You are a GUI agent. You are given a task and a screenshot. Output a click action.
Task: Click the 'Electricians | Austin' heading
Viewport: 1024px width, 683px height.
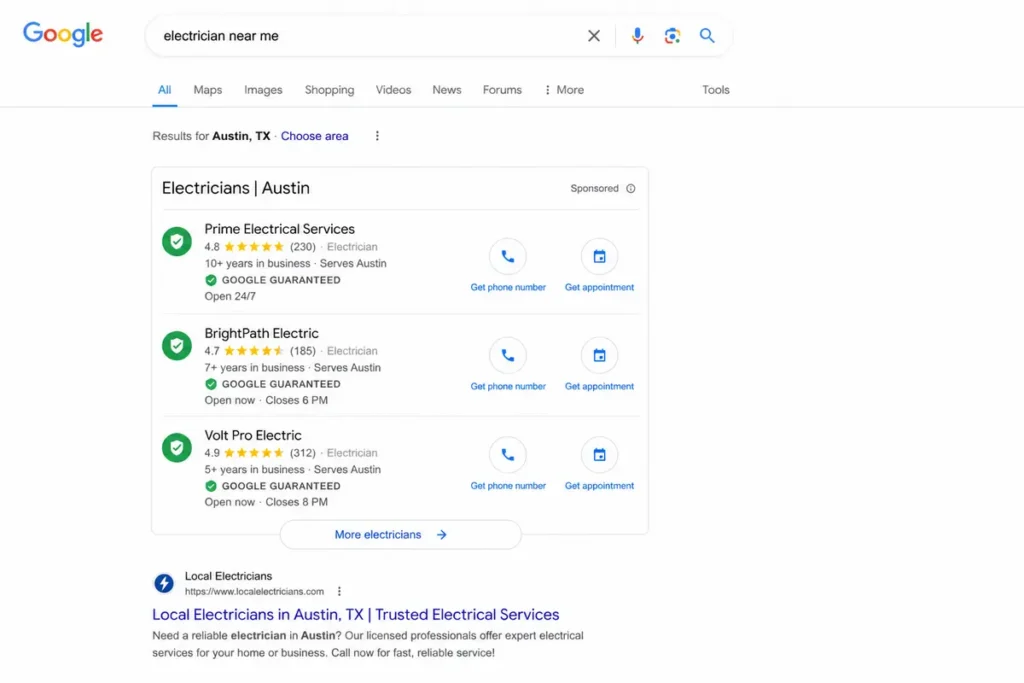(236, 188)
